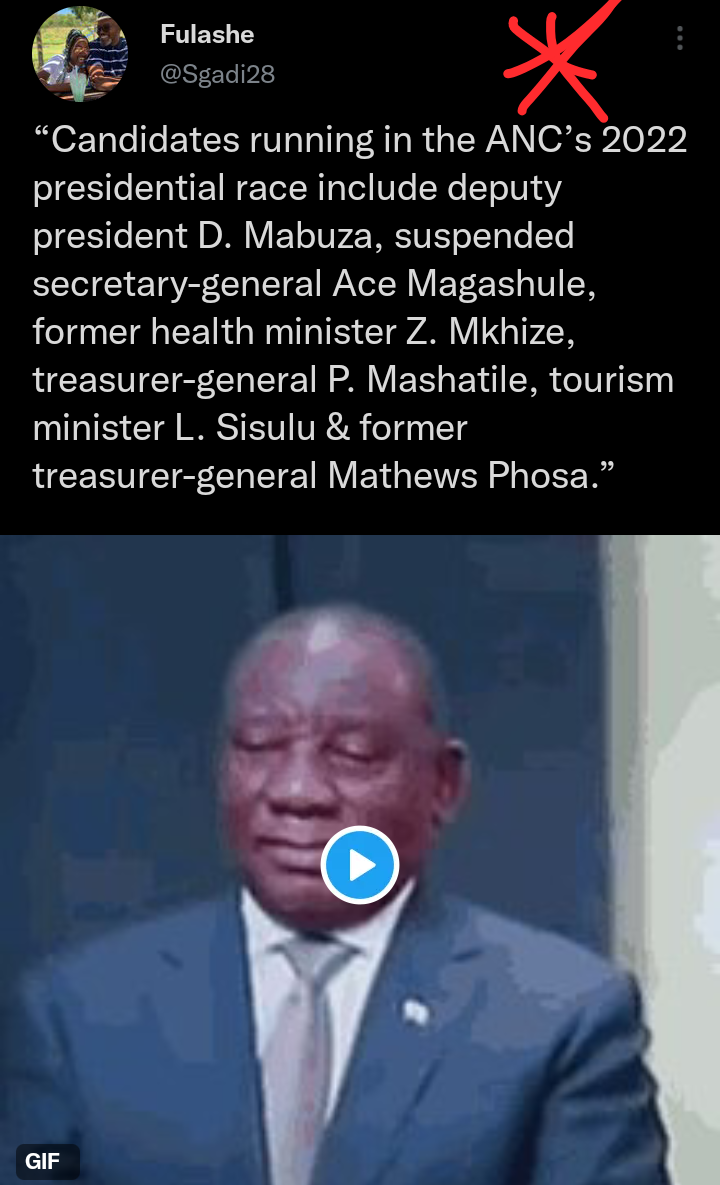Play the GIF with the blue play button

(360, 865)
